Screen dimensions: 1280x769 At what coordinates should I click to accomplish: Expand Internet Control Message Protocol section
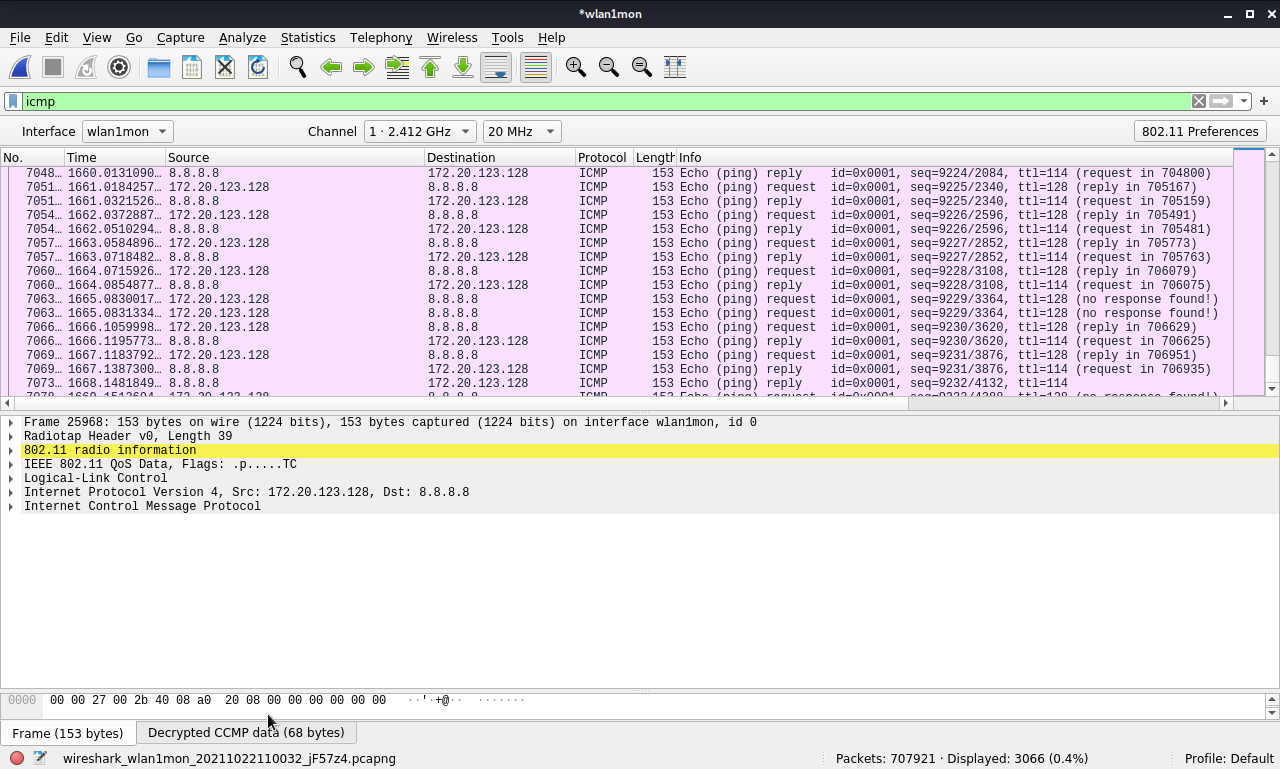pos(11,506)
